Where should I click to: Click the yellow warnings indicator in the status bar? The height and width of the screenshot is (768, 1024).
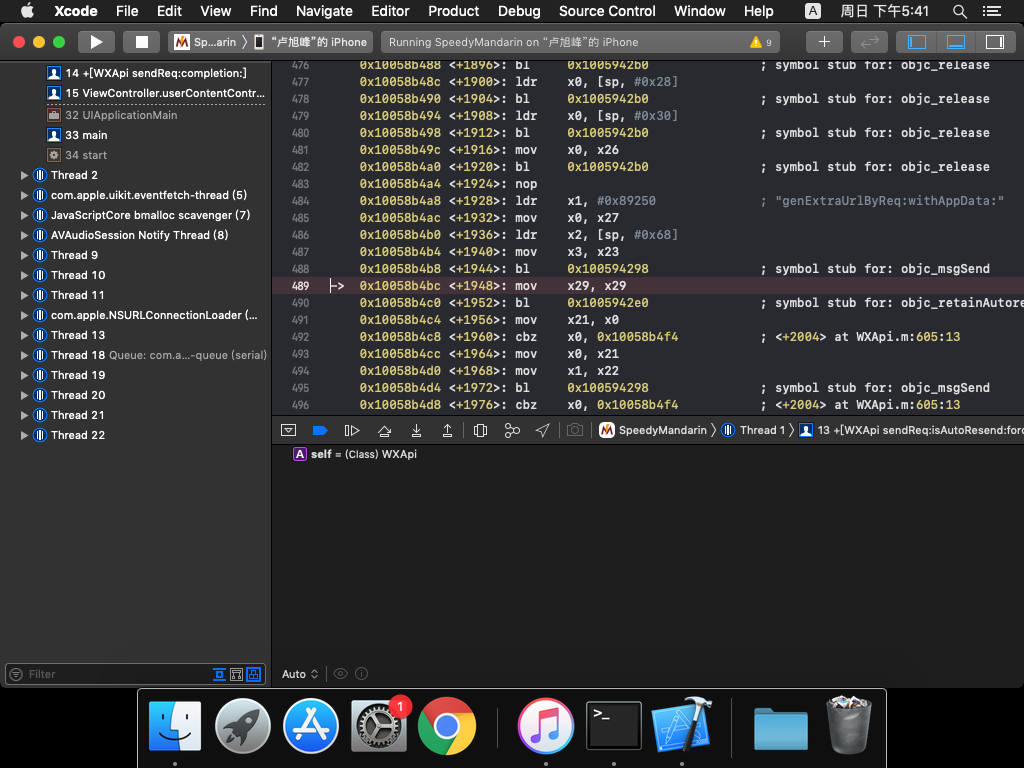coord(761,42)
